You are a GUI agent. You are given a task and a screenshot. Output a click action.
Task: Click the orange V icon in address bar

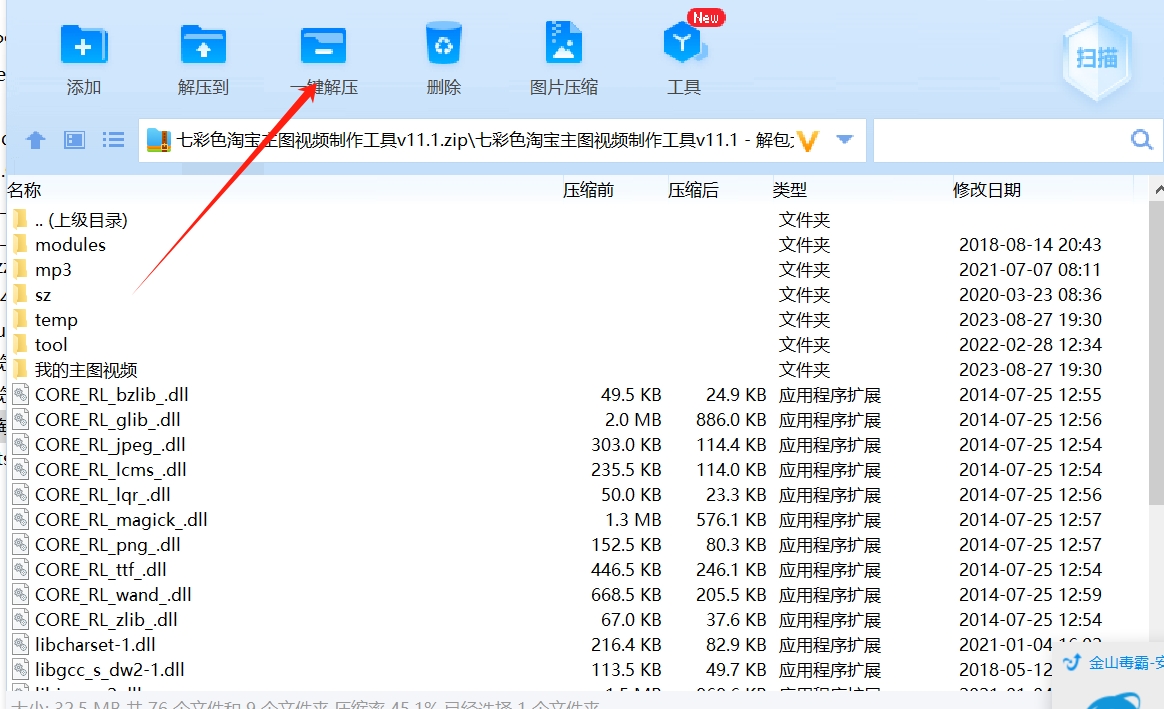point(808,140)
